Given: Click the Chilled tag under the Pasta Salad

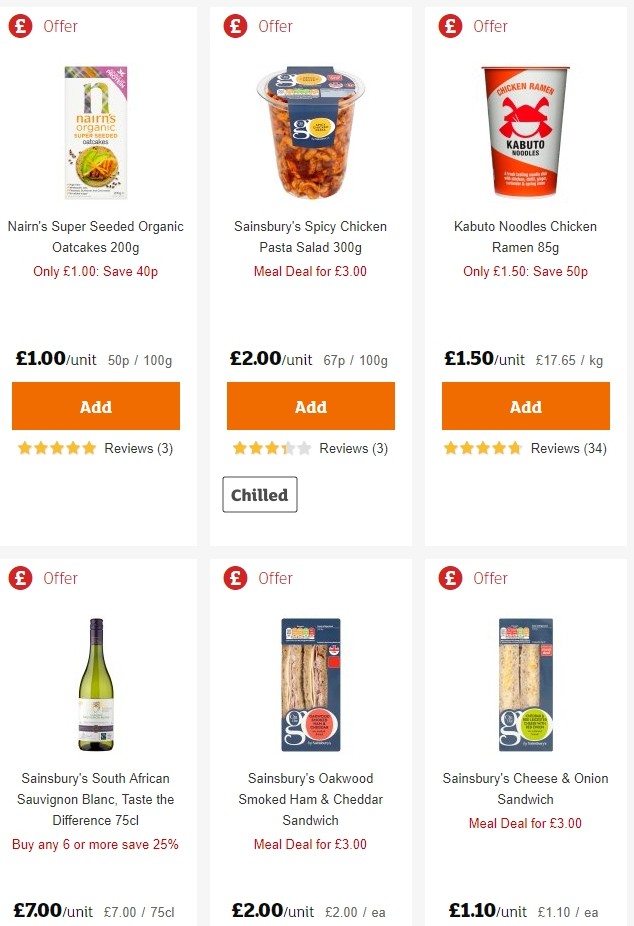Looking at the screenshot, I should point(259,494).
